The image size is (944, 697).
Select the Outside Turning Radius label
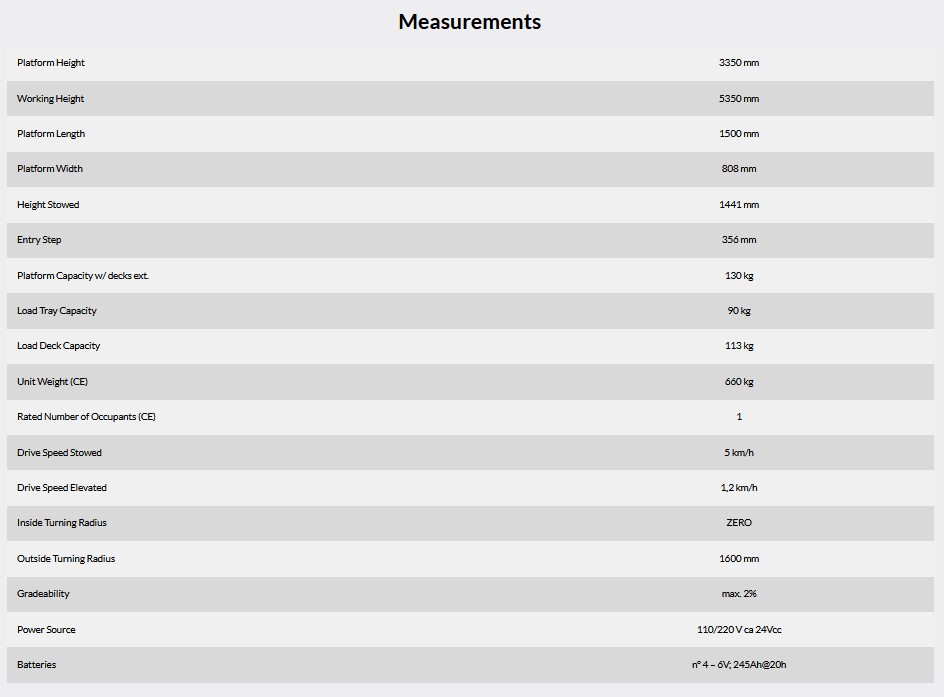(66, 559)
